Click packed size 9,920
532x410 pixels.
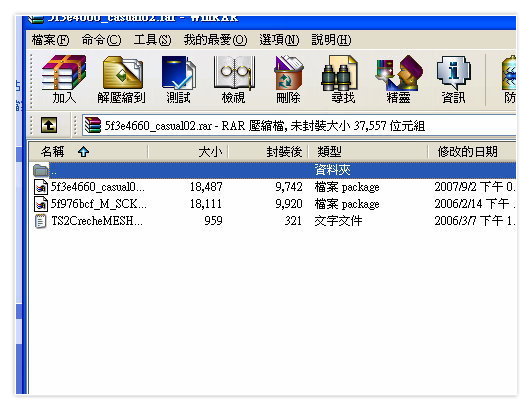[289, 204]
